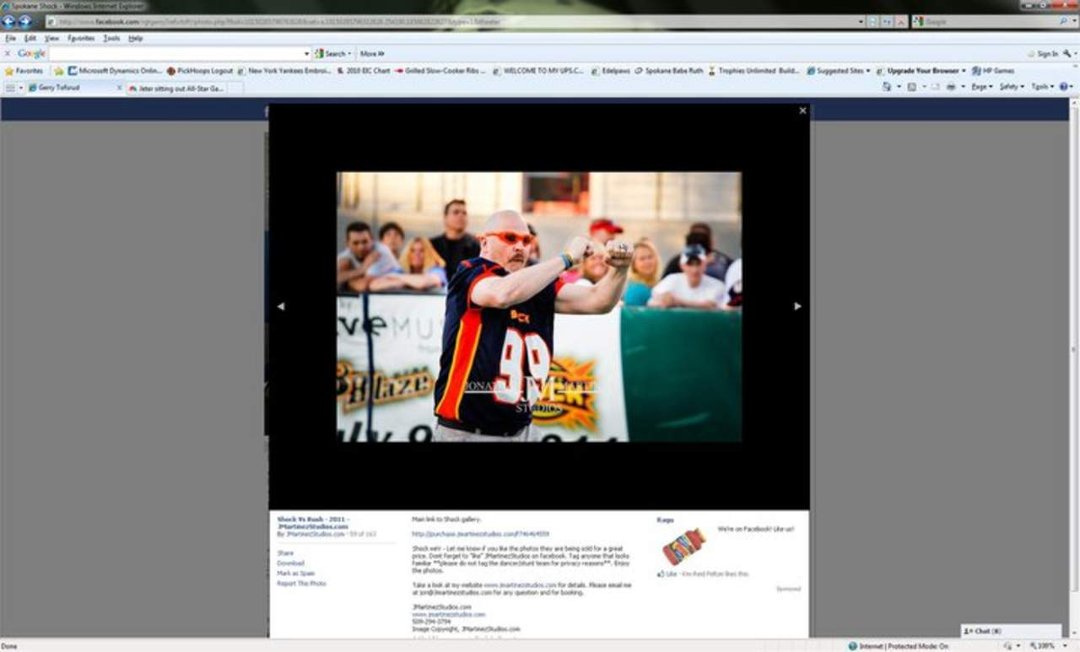Stop loading with the red X button
Image resolution: width=1080 pixels, height=652 pixels.
click(x=900, y=22)
